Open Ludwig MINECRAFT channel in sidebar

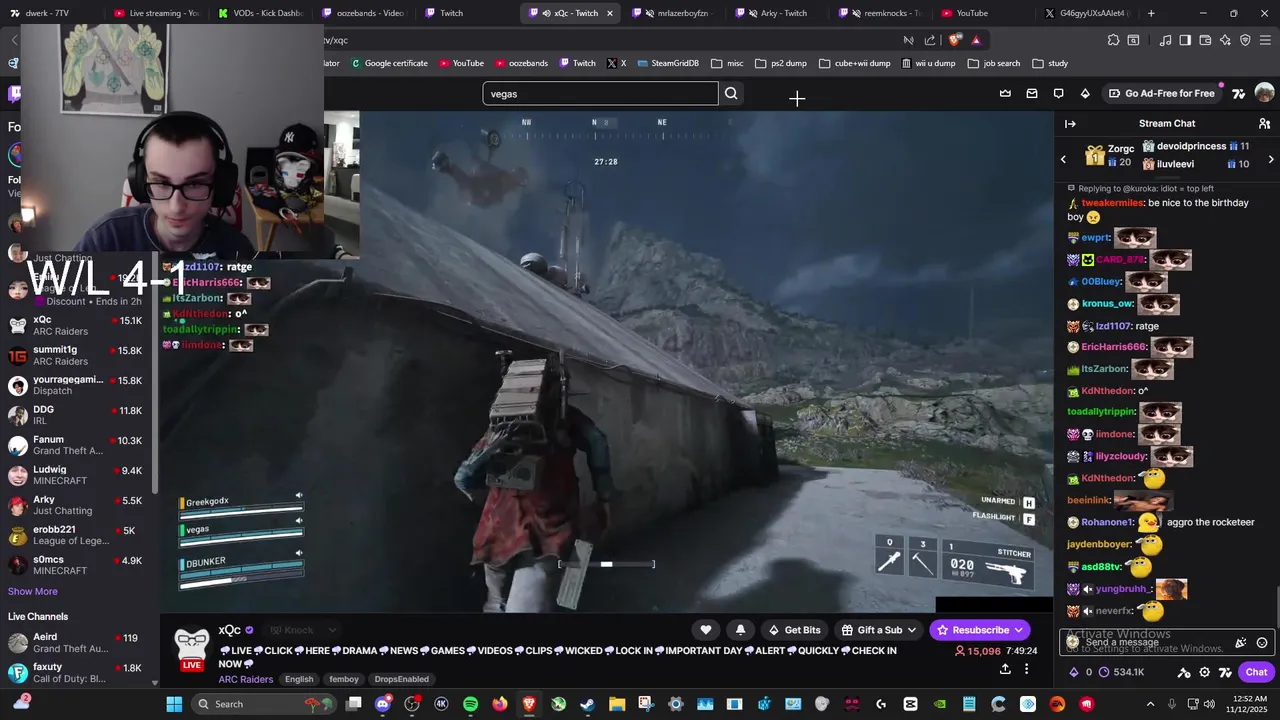click(x=76, y=475)
